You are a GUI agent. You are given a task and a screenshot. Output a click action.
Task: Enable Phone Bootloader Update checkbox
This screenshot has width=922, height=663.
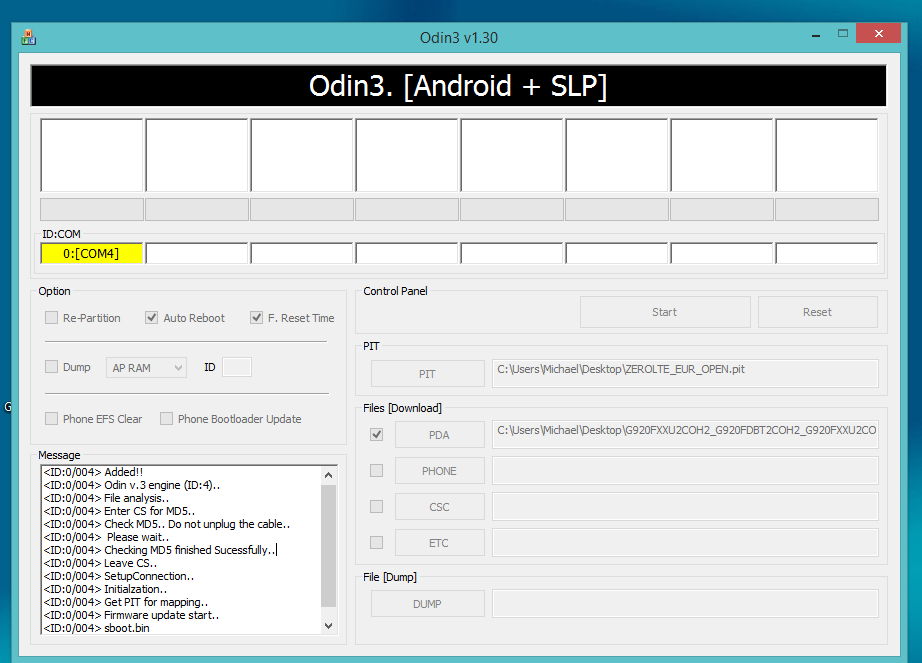166,418
